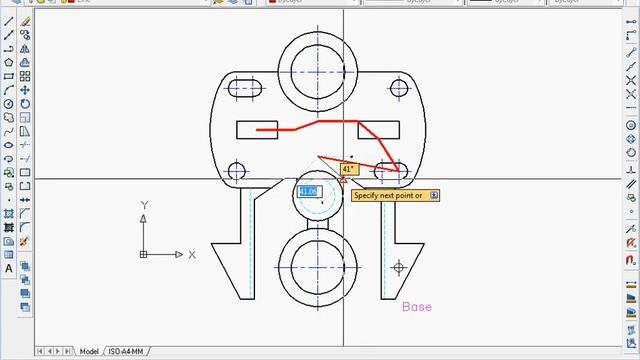The image size is (640, 360).
Task: Click the magenta Base text label
Action: 417,307
